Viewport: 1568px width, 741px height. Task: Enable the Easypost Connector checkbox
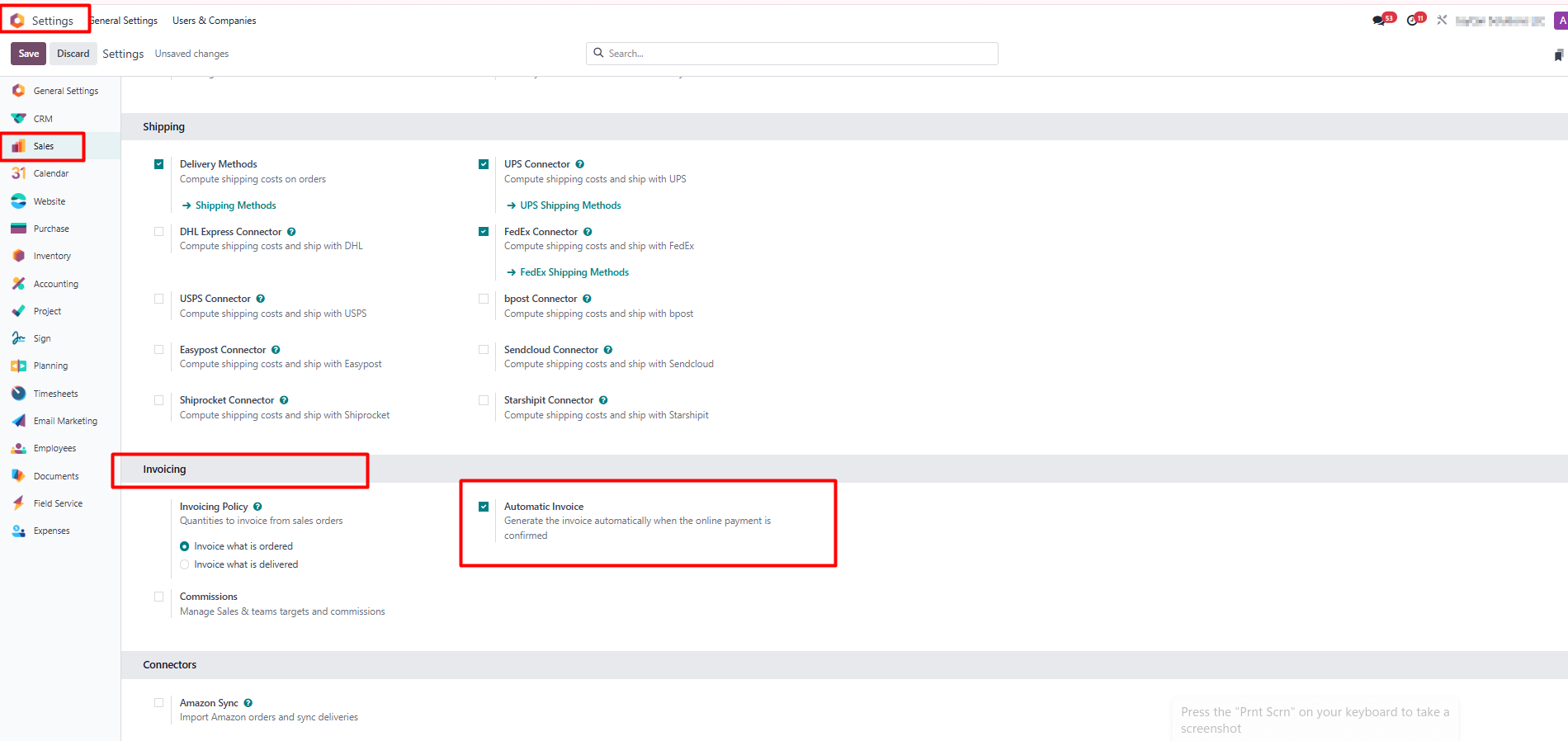pyautogui.click(x=158, y=350)
